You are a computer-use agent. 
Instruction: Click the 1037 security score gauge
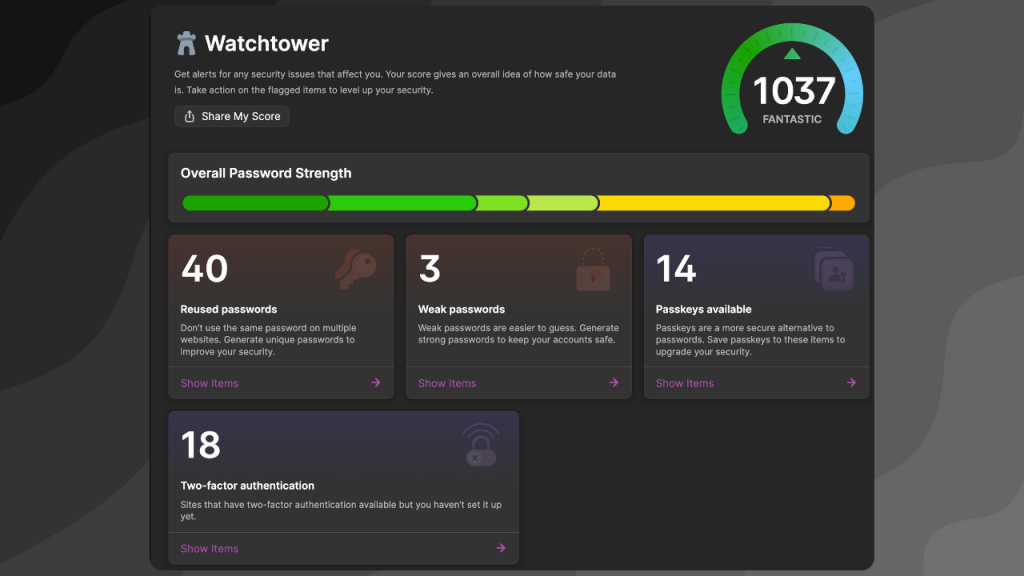coord(793,92)
